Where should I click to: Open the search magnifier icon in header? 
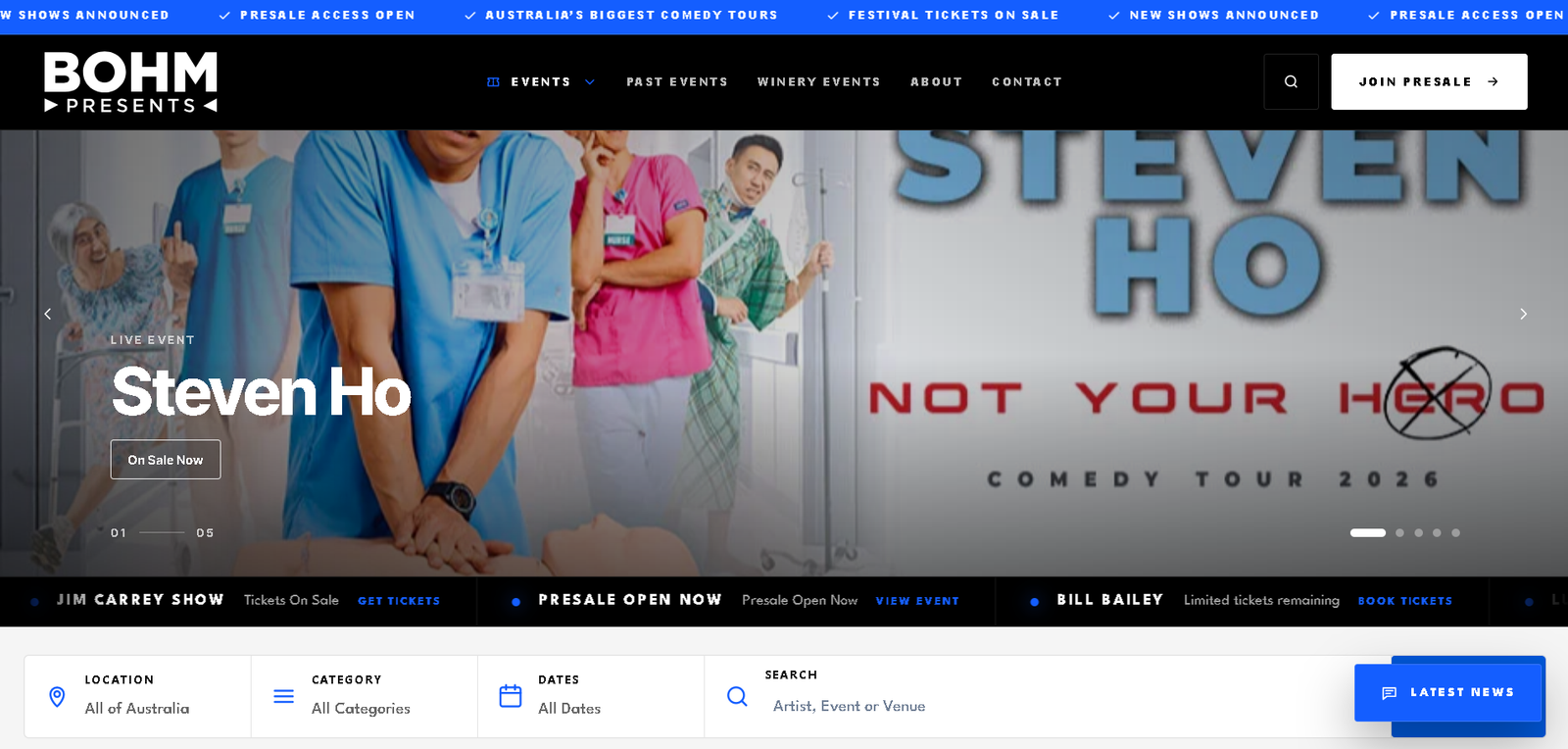(1291, 81)
